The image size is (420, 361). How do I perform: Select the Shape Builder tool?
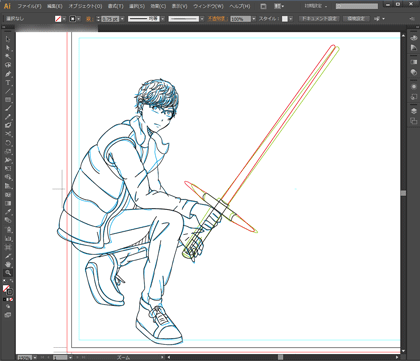(8, 178)
